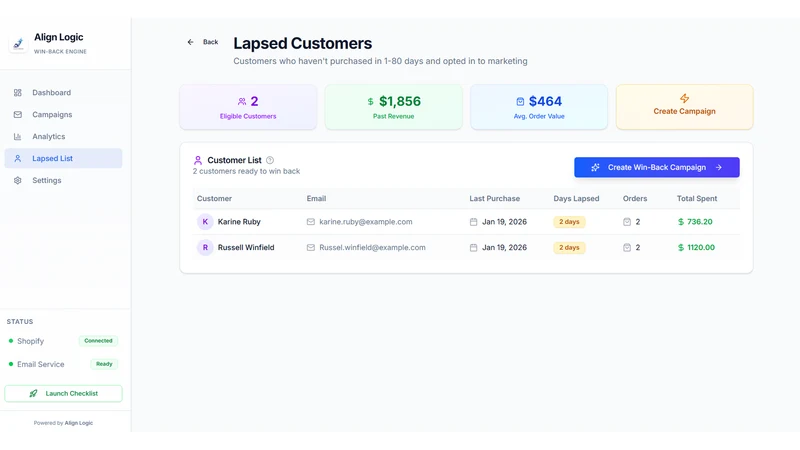Click the Past Revenue label

(x=393, y=116)
